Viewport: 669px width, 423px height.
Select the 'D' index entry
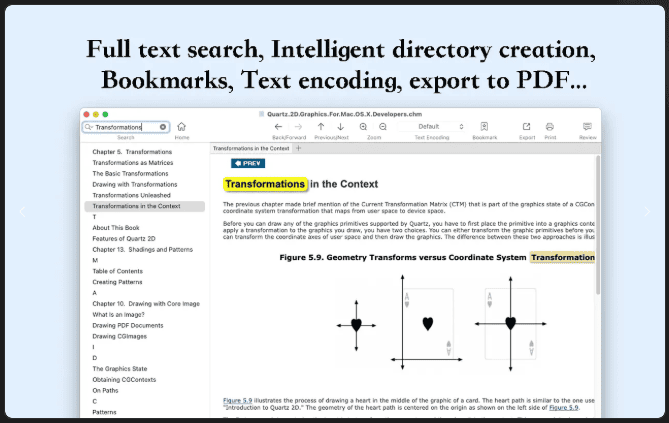point(95,358)
